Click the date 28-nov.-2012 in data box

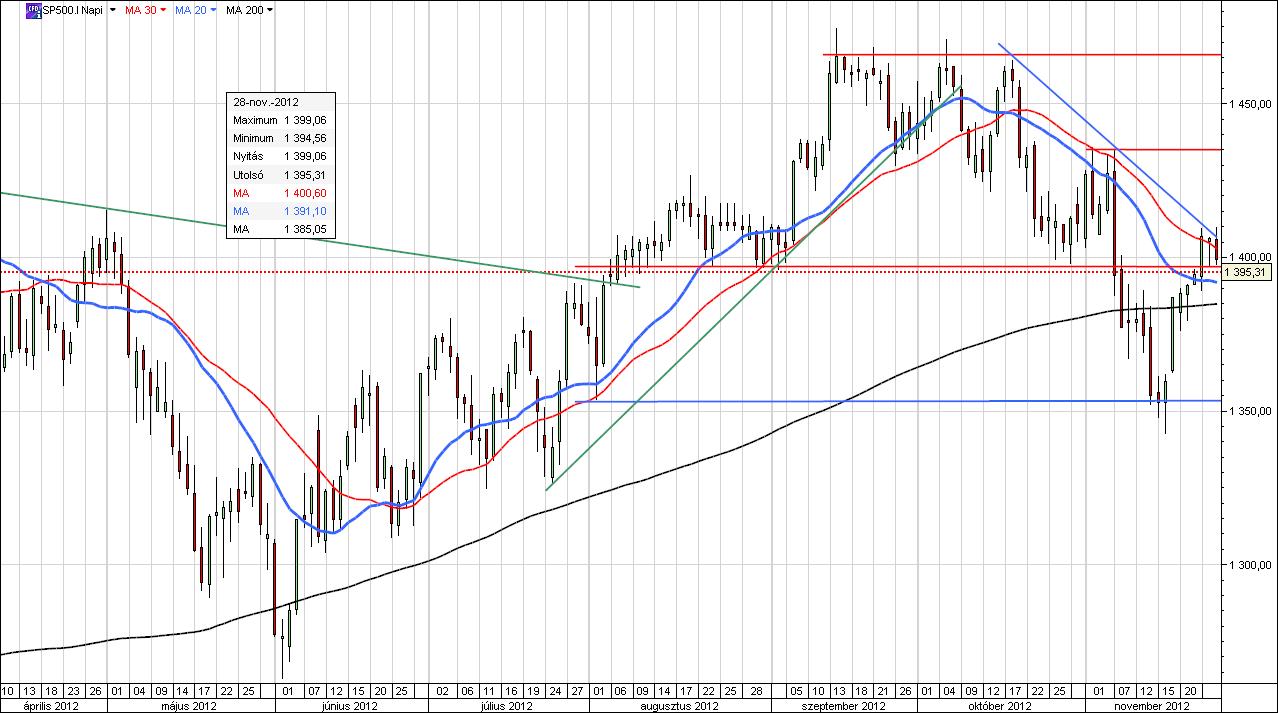(266, 102)
